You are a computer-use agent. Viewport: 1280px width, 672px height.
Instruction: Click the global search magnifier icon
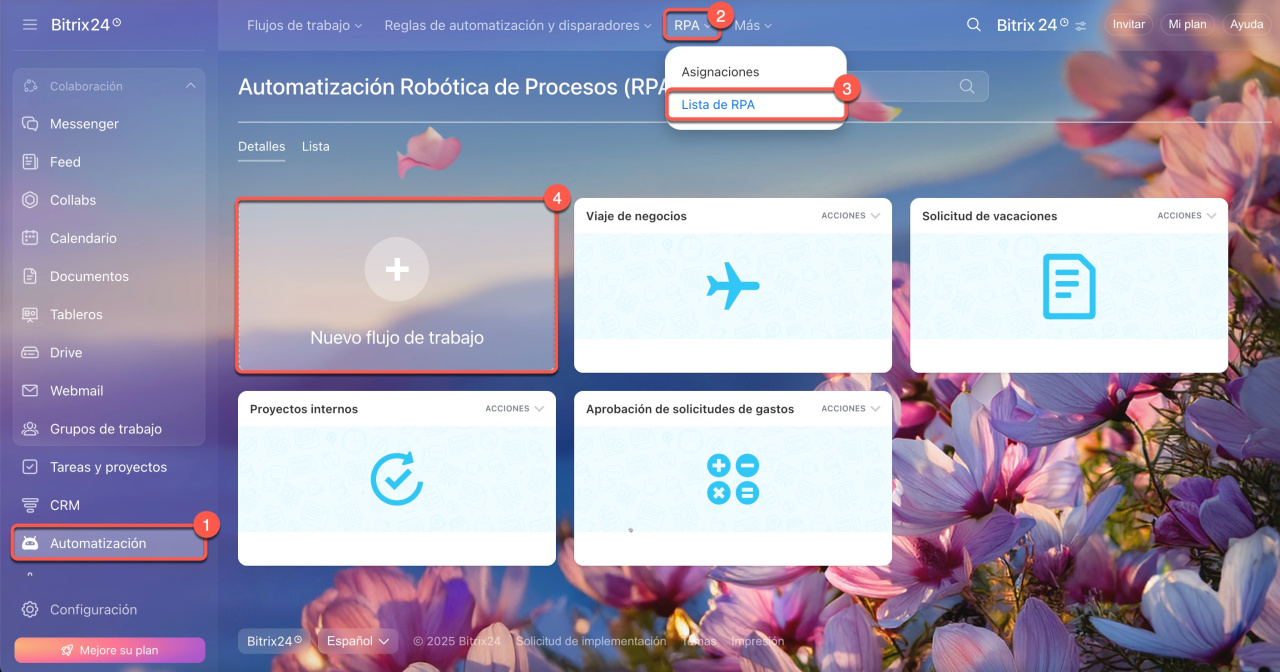pos(973,25)
